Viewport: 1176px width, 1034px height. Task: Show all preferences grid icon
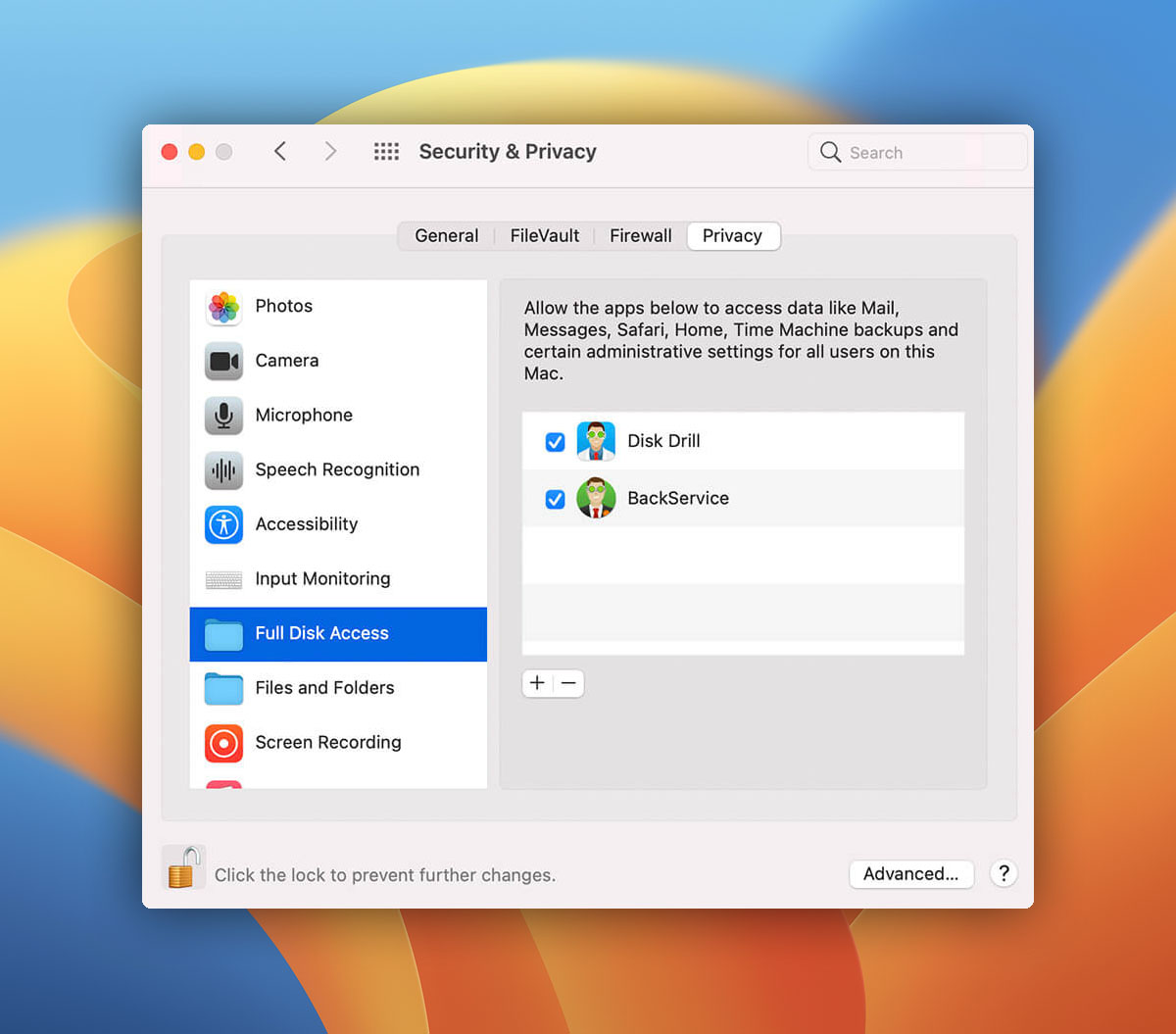386,151
